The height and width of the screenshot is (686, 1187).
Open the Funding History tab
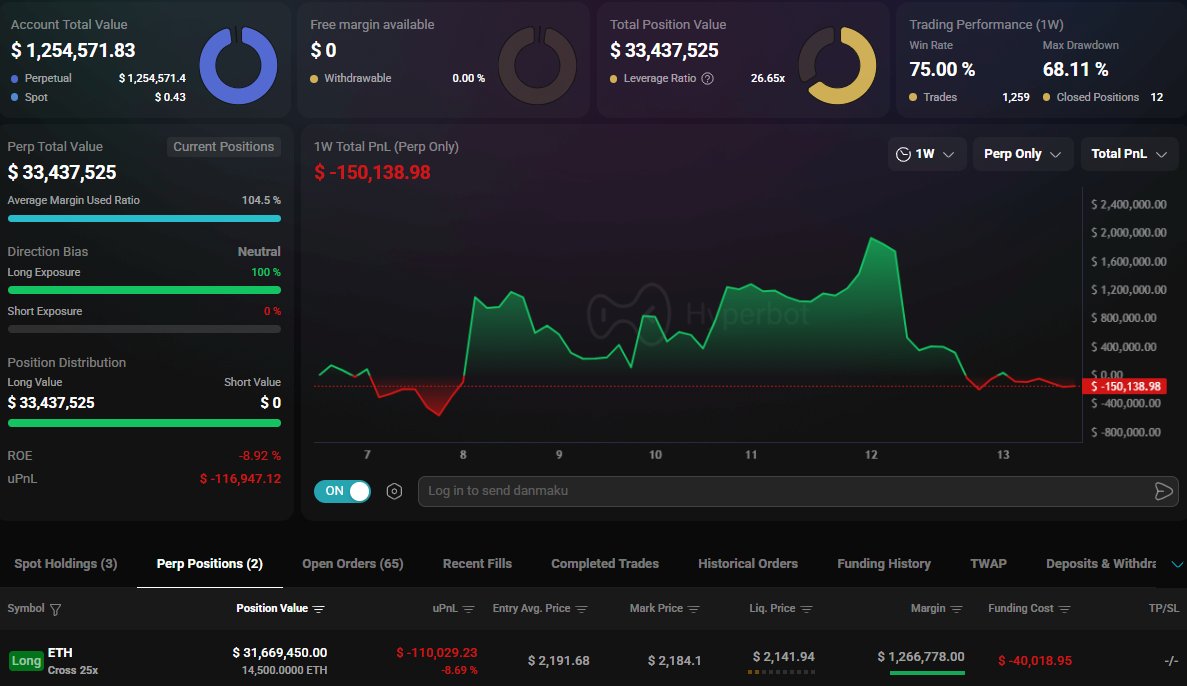[883, 564]
